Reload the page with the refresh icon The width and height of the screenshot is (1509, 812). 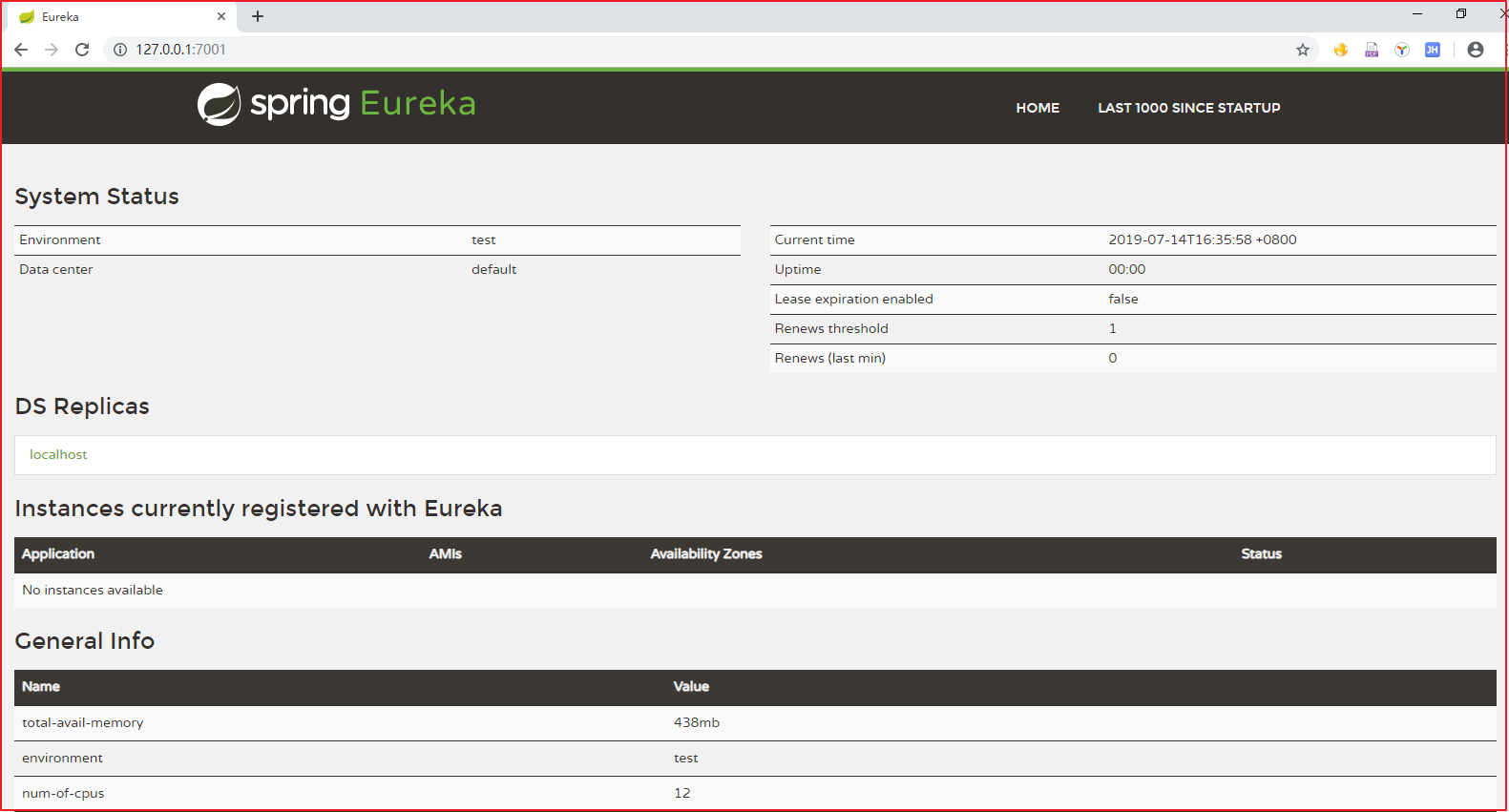click(82, 50)
